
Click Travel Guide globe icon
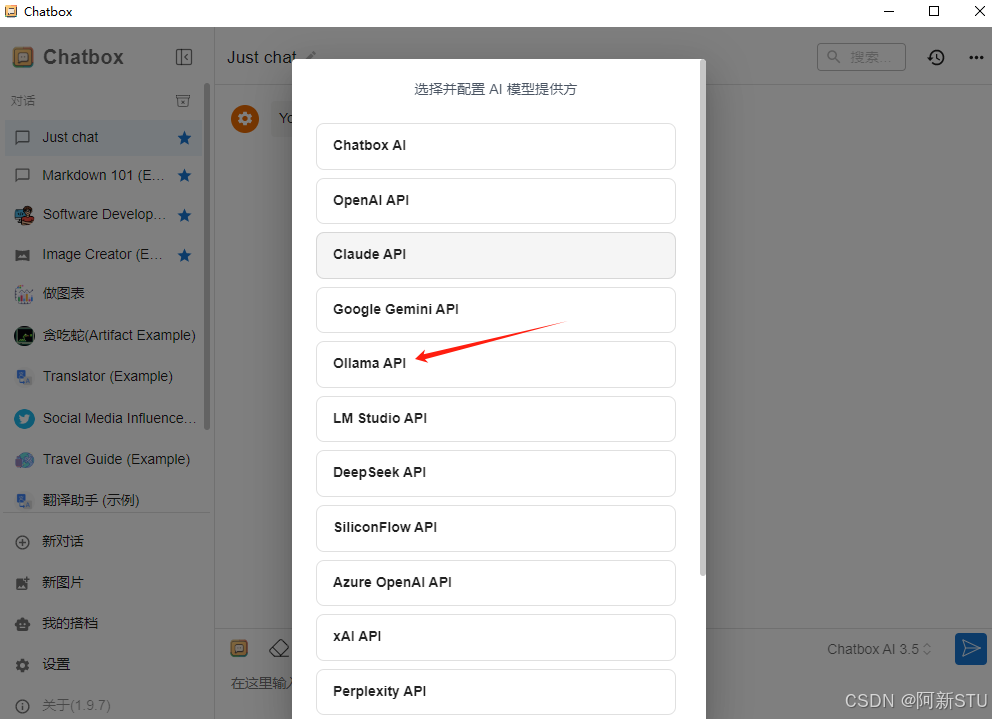click(24, 460)
